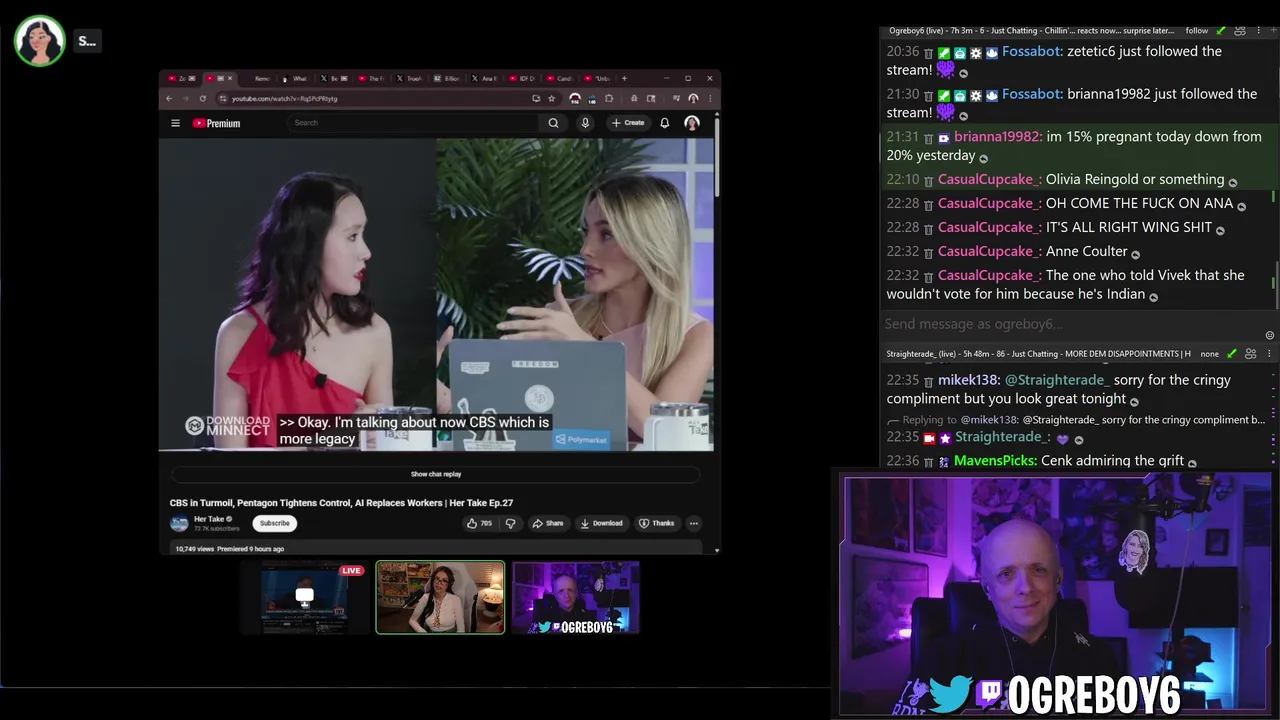This screenshot has width=1280, height=720.
Task: Open browser extensions puzzle icon
Action: pyautogui.click(x=609, y=98)
